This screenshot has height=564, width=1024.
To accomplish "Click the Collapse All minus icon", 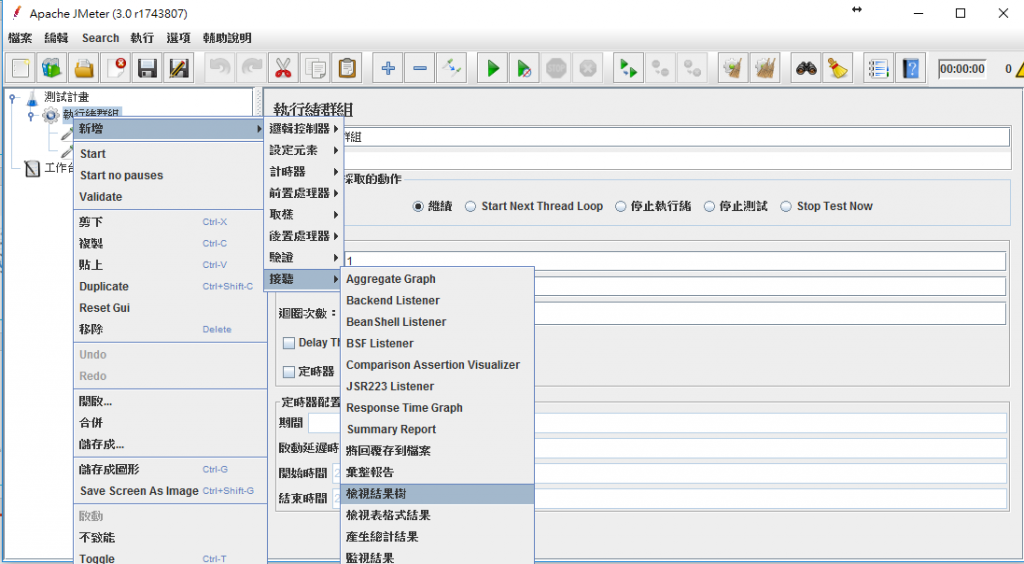I will (420, 68).
